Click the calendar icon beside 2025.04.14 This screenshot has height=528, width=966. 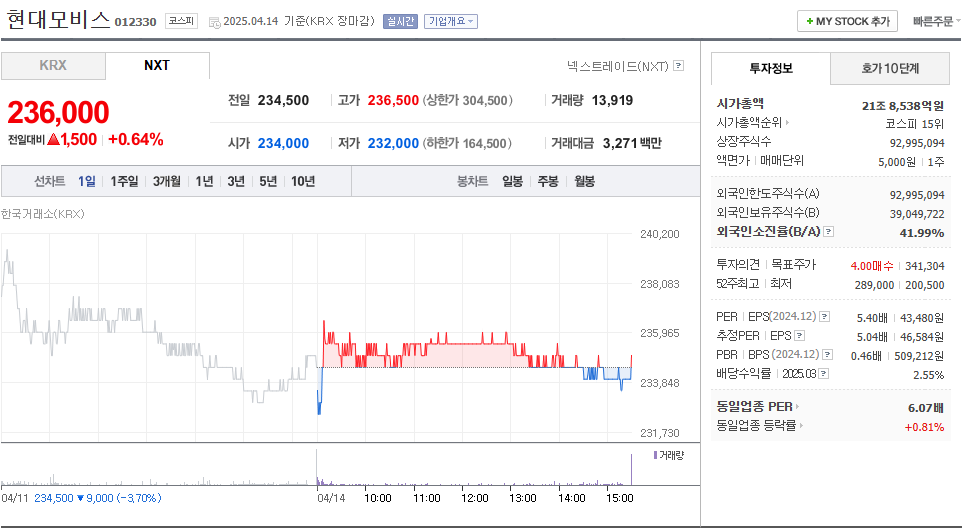214,22
